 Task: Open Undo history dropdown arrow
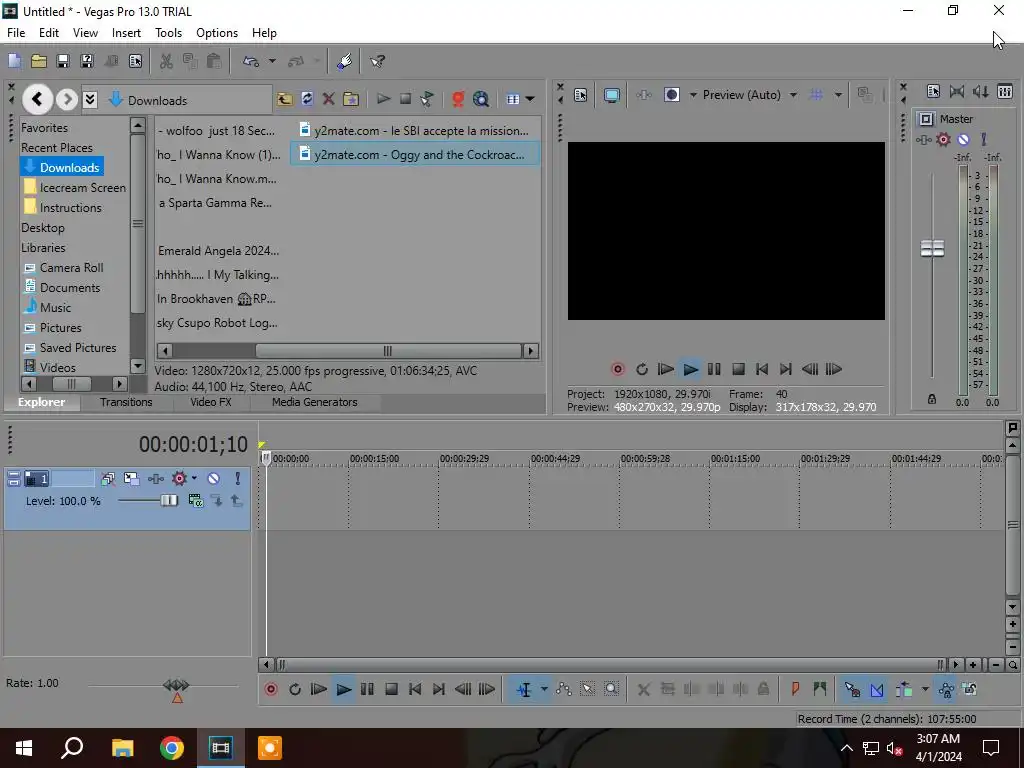point(272,61)
